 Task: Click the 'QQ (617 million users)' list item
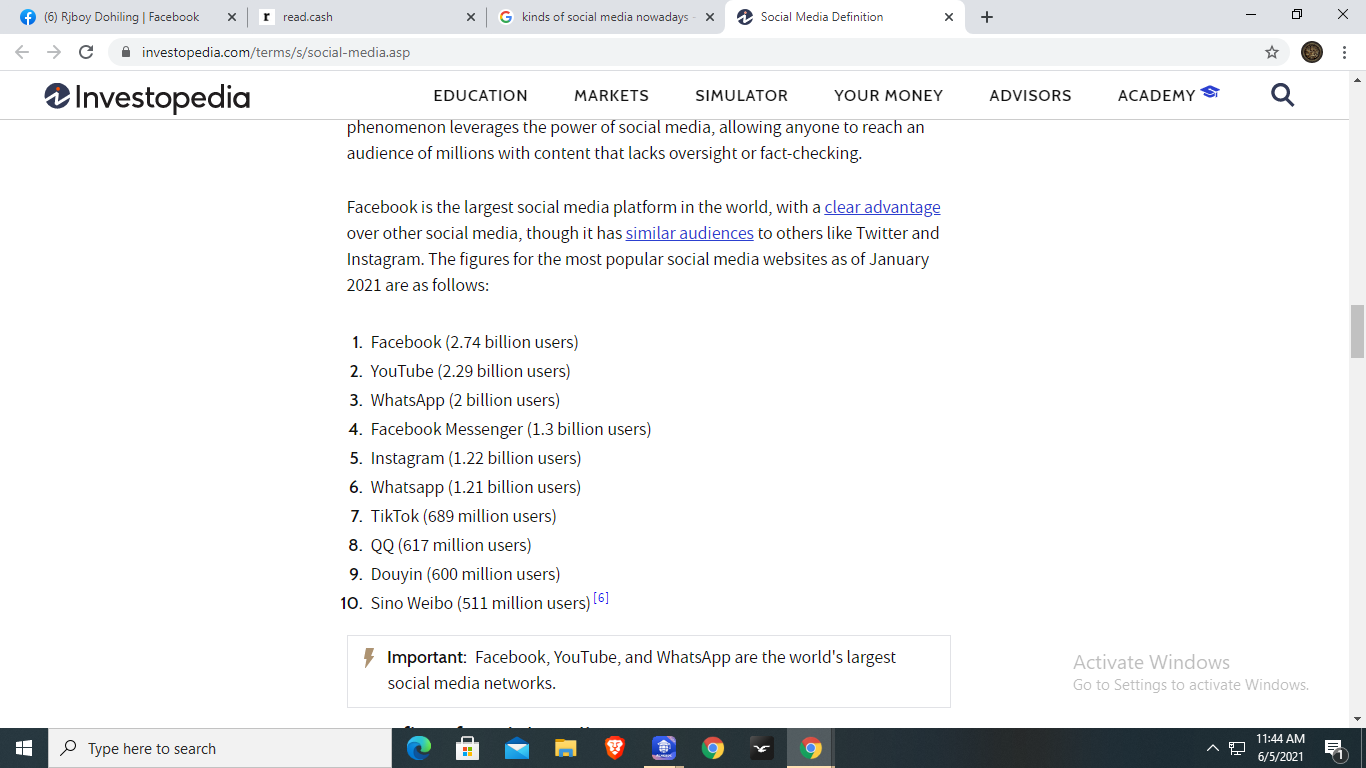[x=451, y=545]
